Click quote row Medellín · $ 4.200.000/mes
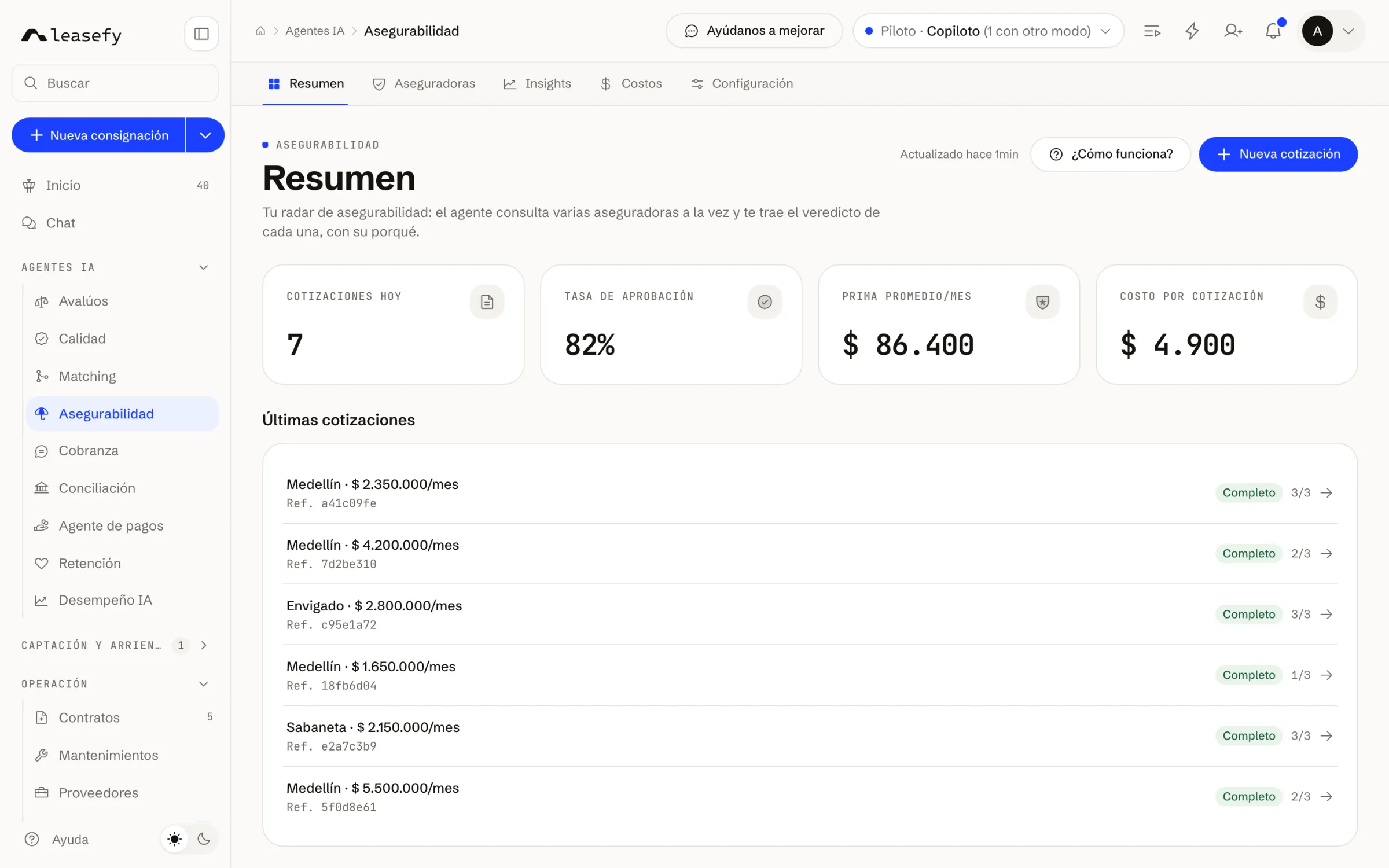Screen dimensions: 1389x868 pyautogui.click(x=810, y=554)
